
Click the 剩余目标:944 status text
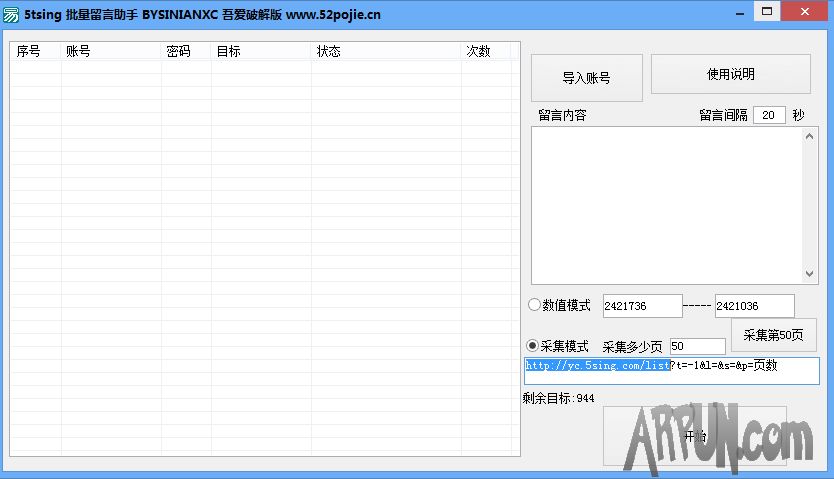tap(558, 398)
